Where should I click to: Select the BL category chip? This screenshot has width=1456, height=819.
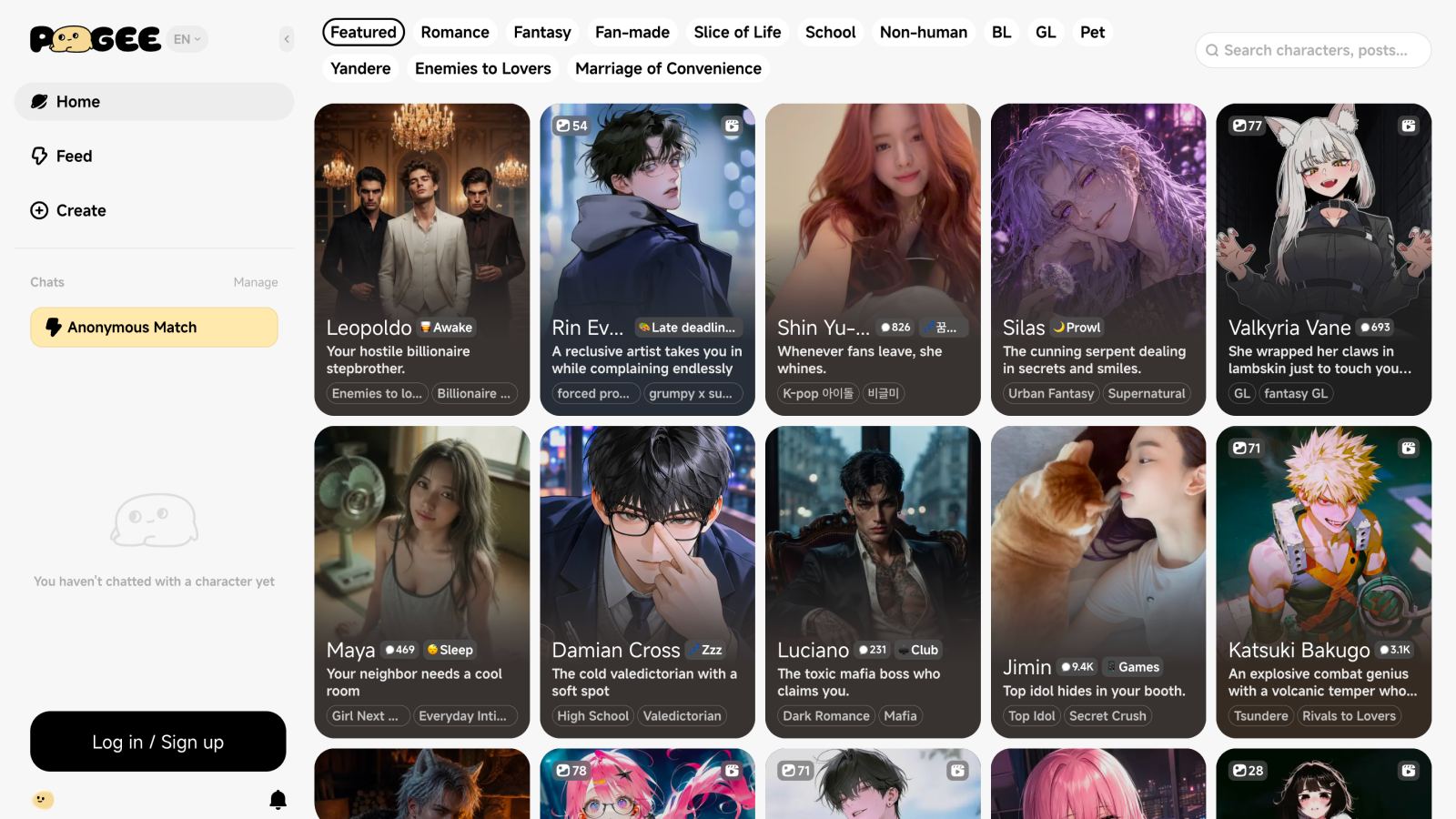pyautogui.click(x=1002, y=32)
